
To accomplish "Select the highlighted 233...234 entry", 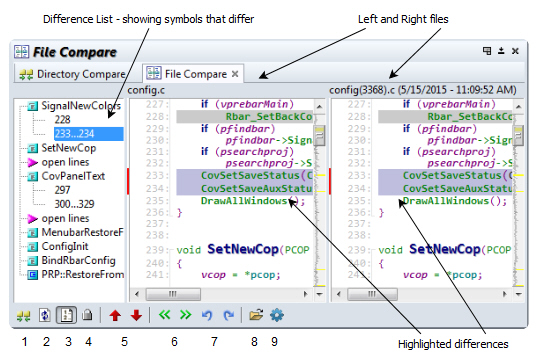I will point(88,134).
